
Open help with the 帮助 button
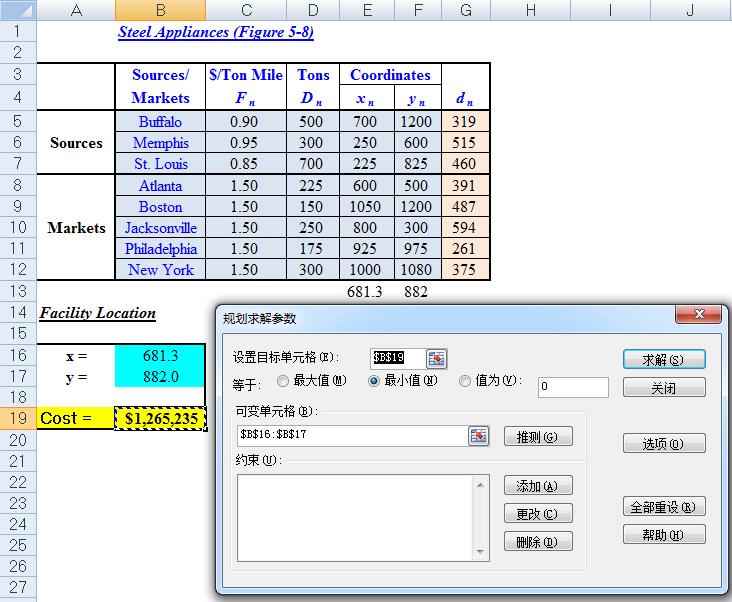663,535
